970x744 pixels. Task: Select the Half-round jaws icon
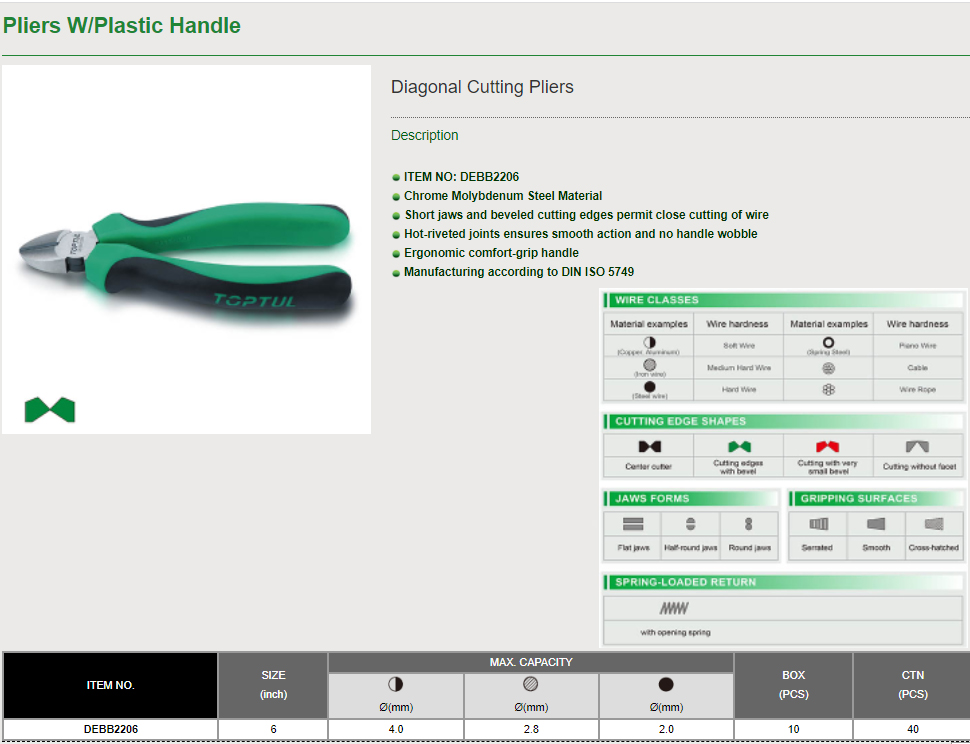click(690, 524)
